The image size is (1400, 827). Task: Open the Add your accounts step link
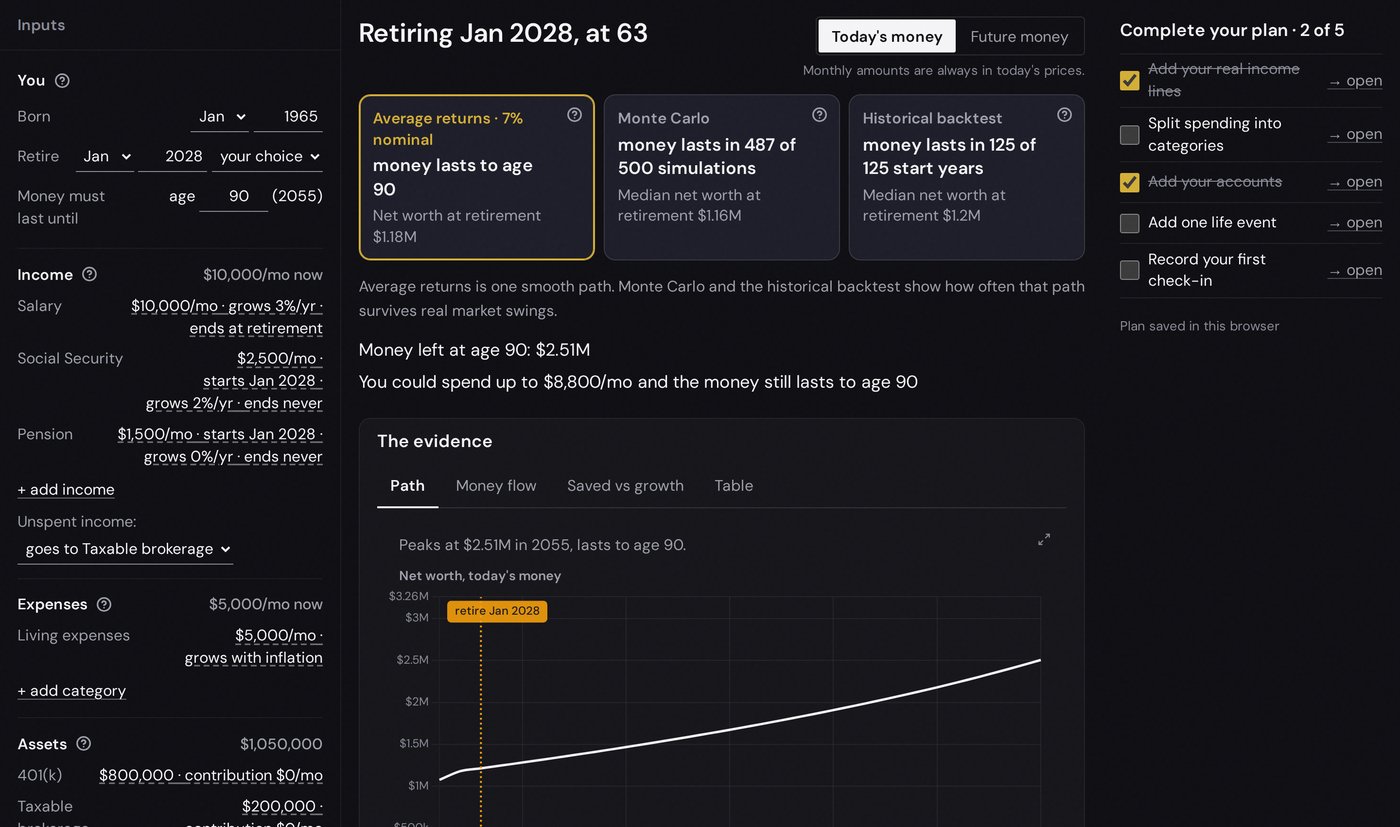[x=1355, y=182]
